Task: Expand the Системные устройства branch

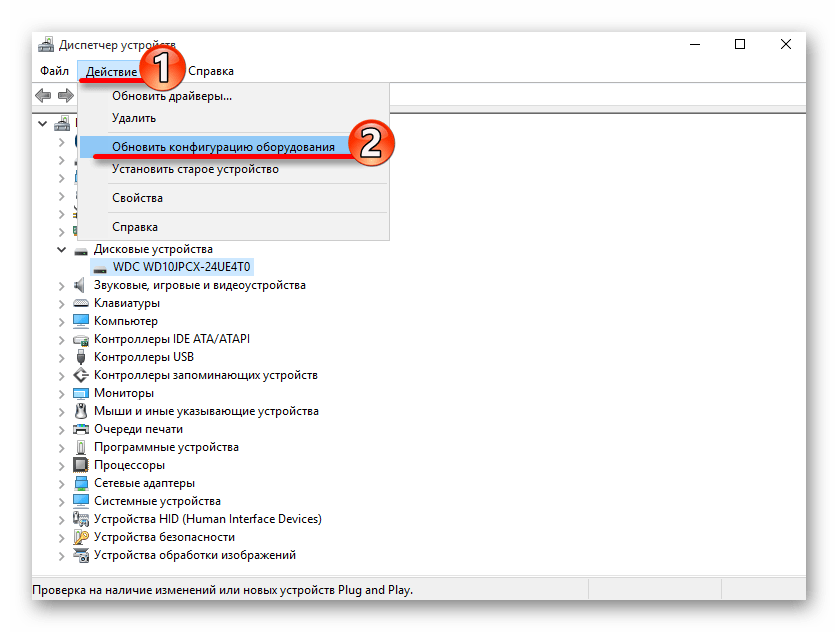Action: pyautogui.click(x=61, y=502)
